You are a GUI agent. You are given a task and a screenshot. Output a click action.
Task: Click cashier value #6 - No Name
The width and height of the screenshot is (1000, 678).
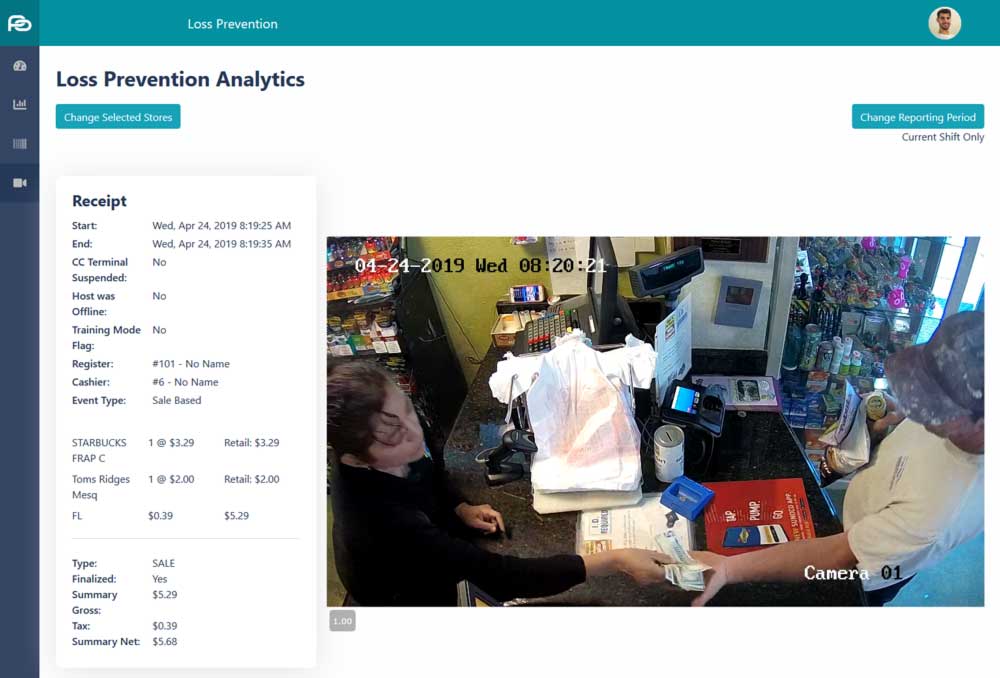185,382
